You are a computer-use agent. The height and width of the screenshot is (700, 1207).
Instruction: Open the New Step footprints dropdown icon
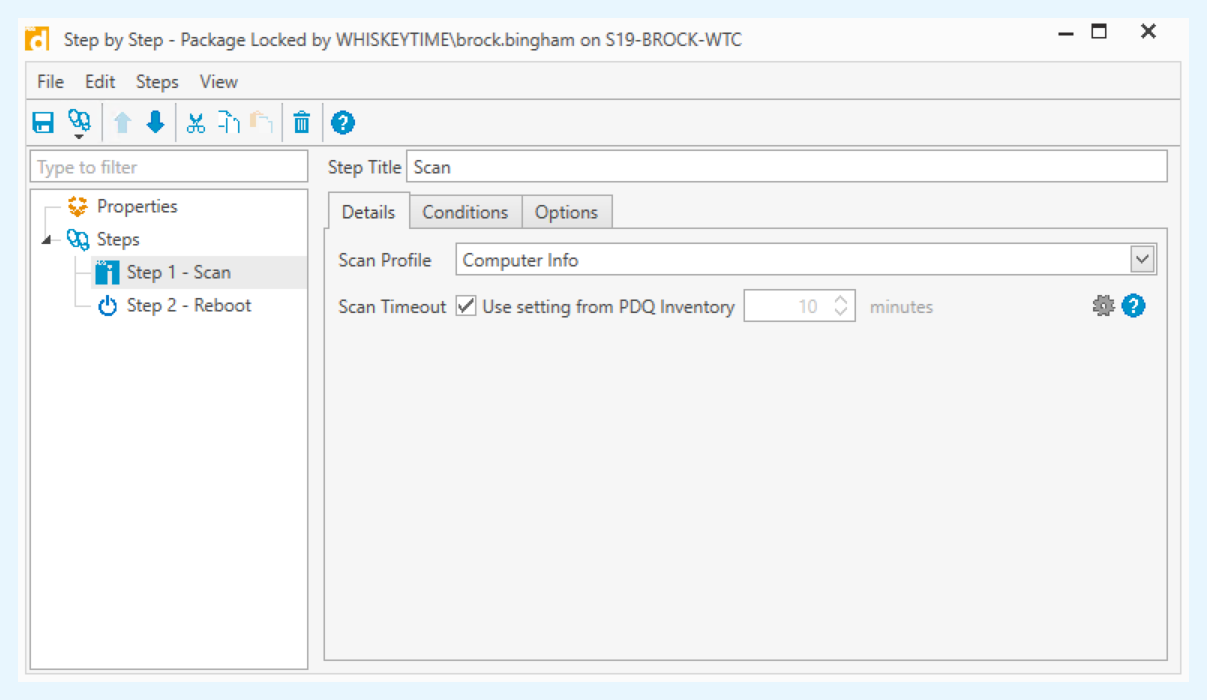79,124
